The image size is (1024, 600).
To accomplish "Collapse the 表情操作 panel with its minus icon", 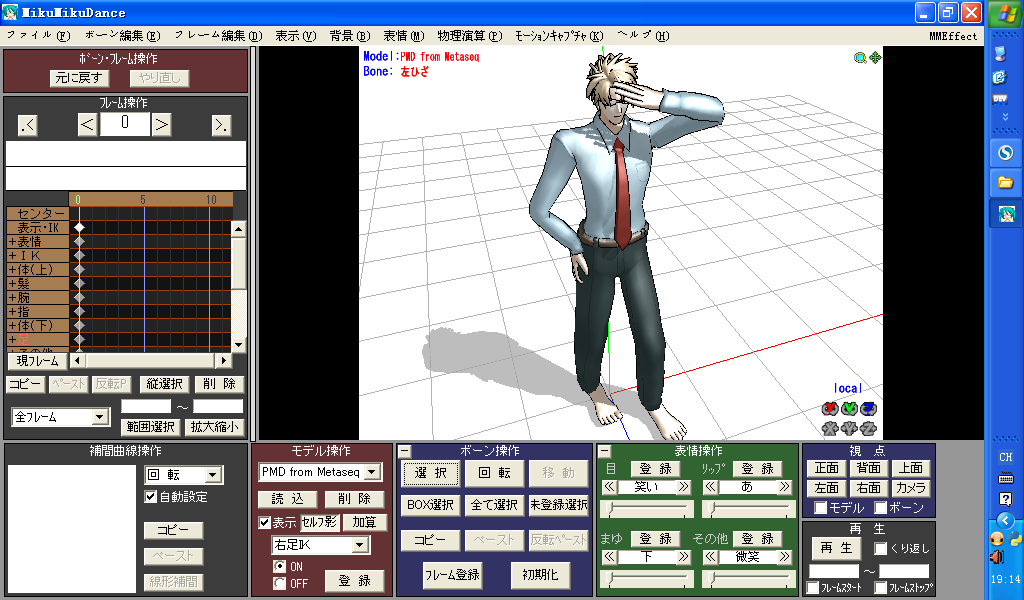I will coord(605,451).
